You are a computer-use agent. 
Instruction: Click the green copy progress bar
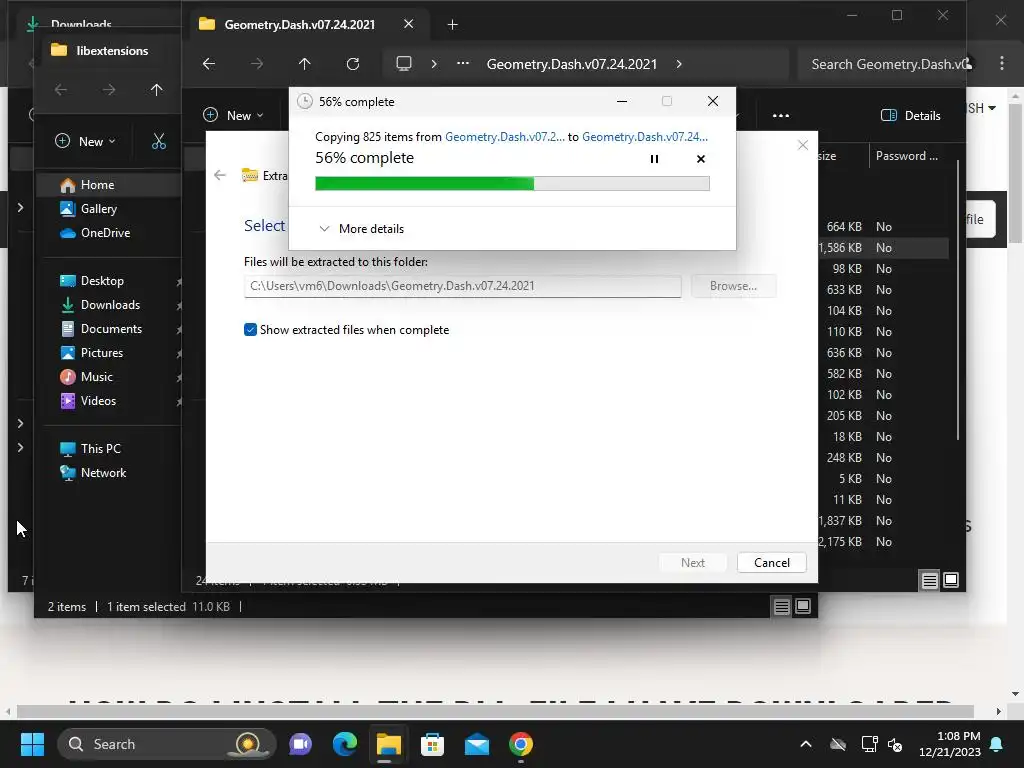click(512, 184)
